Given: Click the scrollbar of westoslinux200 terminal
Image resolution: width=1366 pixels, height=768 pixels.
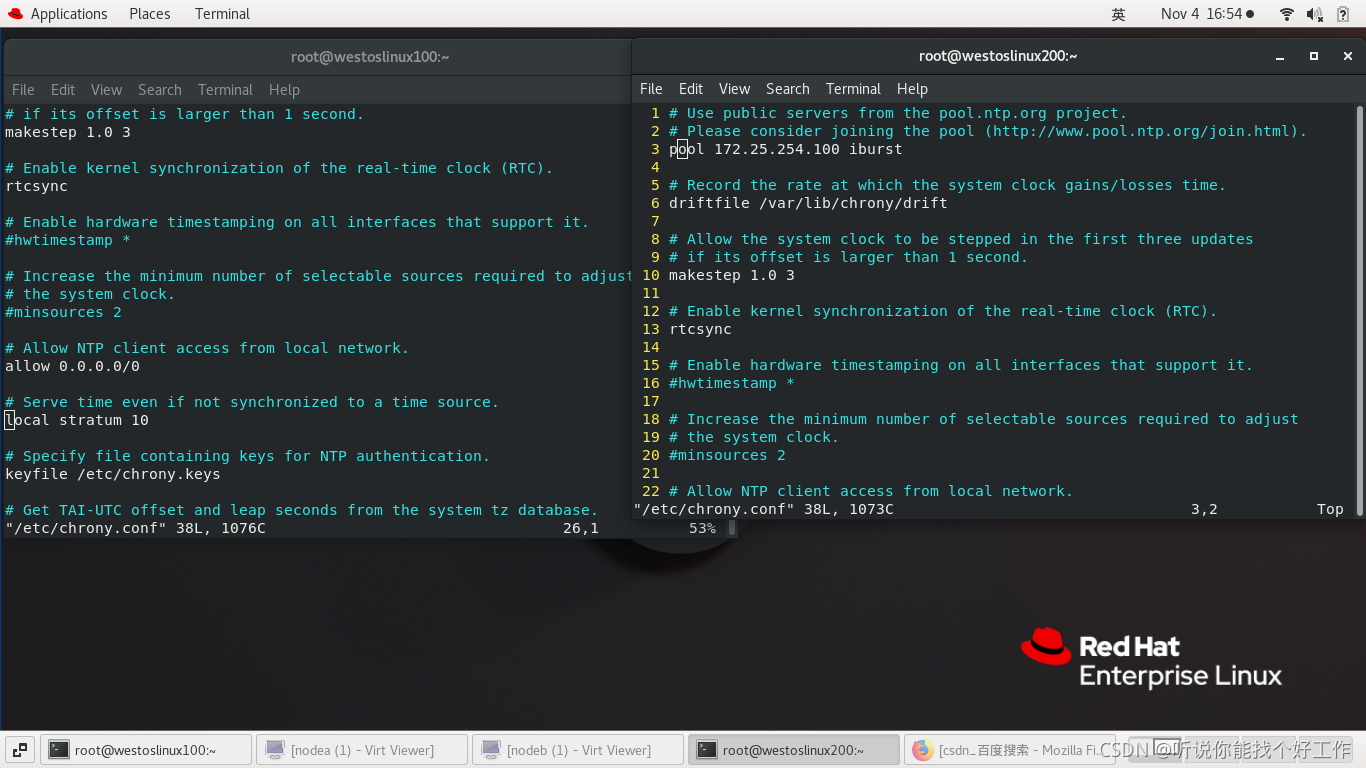Looking at the screenshot, I should pos(1359,311).
